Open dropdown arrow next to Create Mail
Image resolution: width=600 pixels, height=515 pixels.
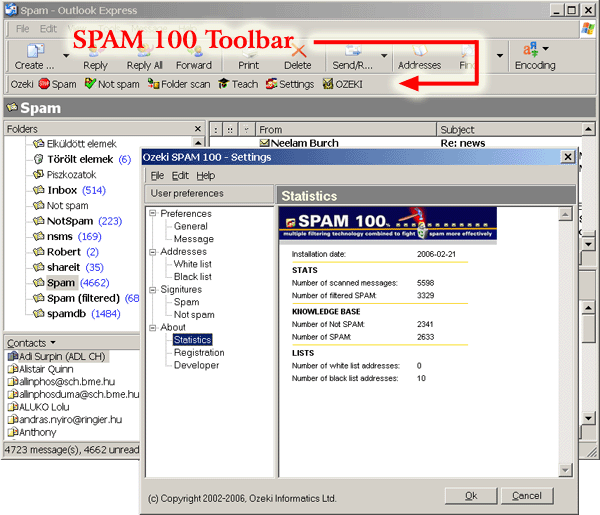pos(66,56)
